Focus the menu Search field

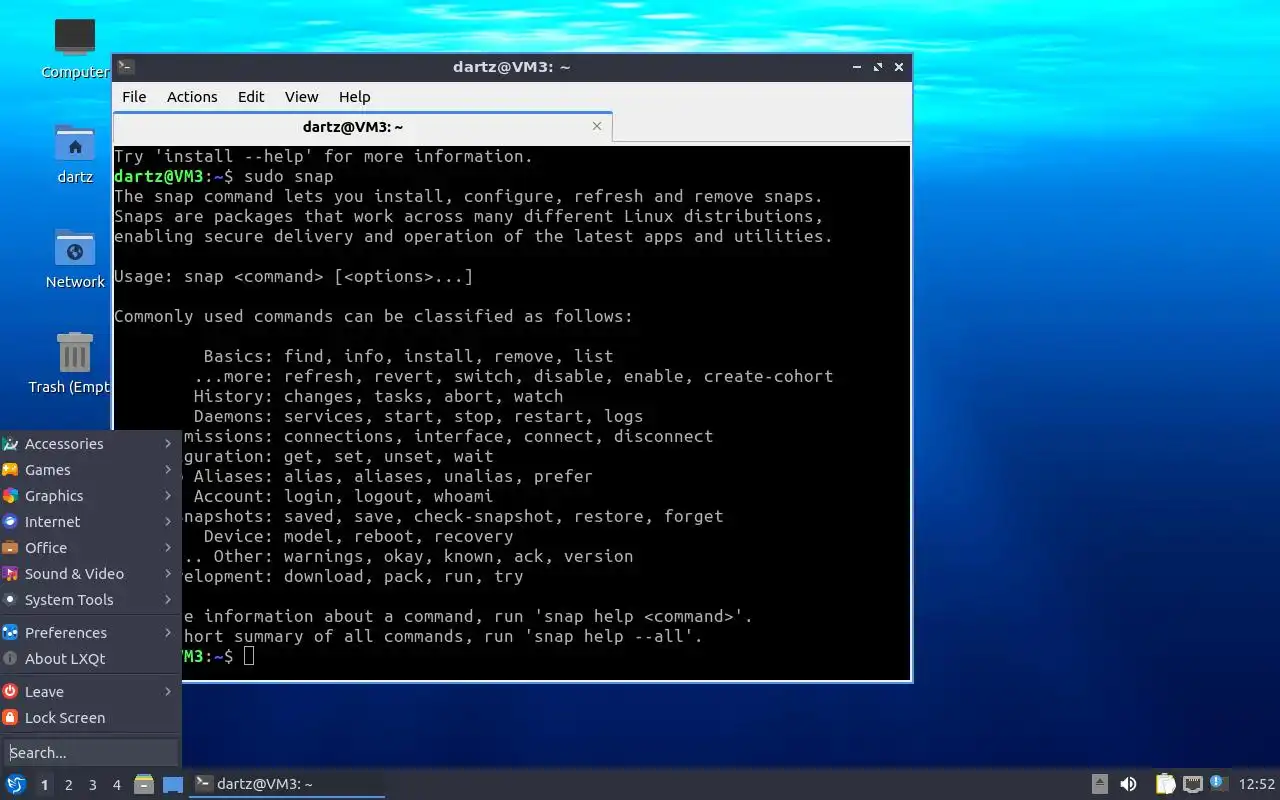91,752
